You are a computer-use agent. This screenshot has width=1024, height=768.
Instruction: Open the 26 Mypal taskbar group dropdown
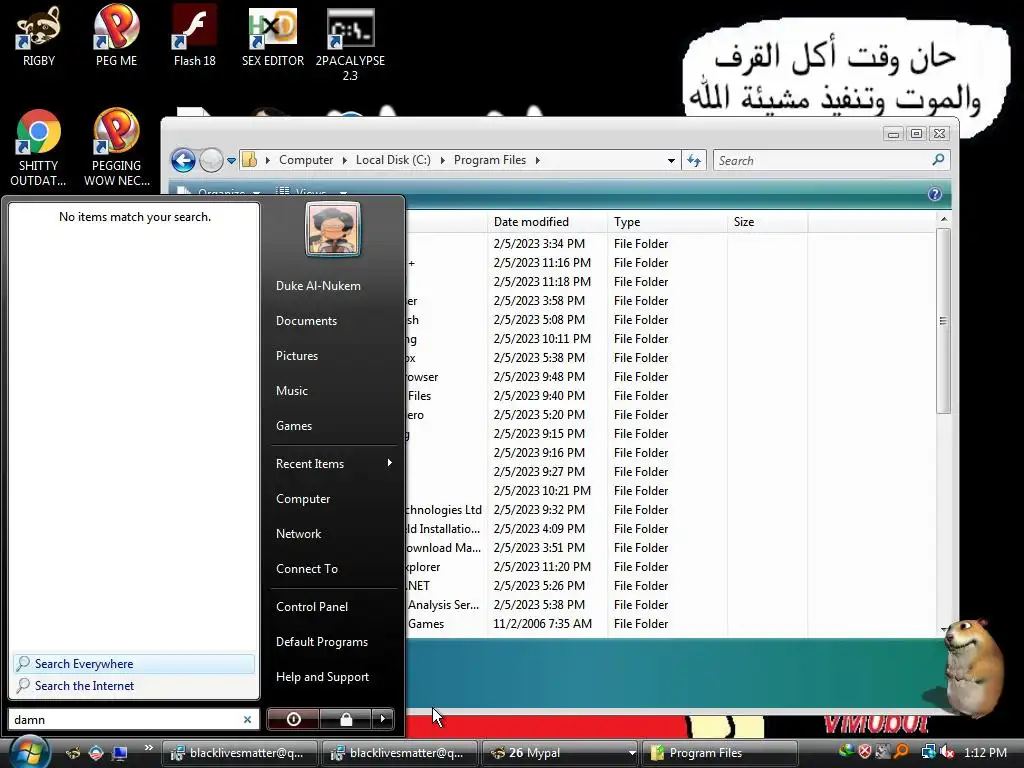click(632, 753)
